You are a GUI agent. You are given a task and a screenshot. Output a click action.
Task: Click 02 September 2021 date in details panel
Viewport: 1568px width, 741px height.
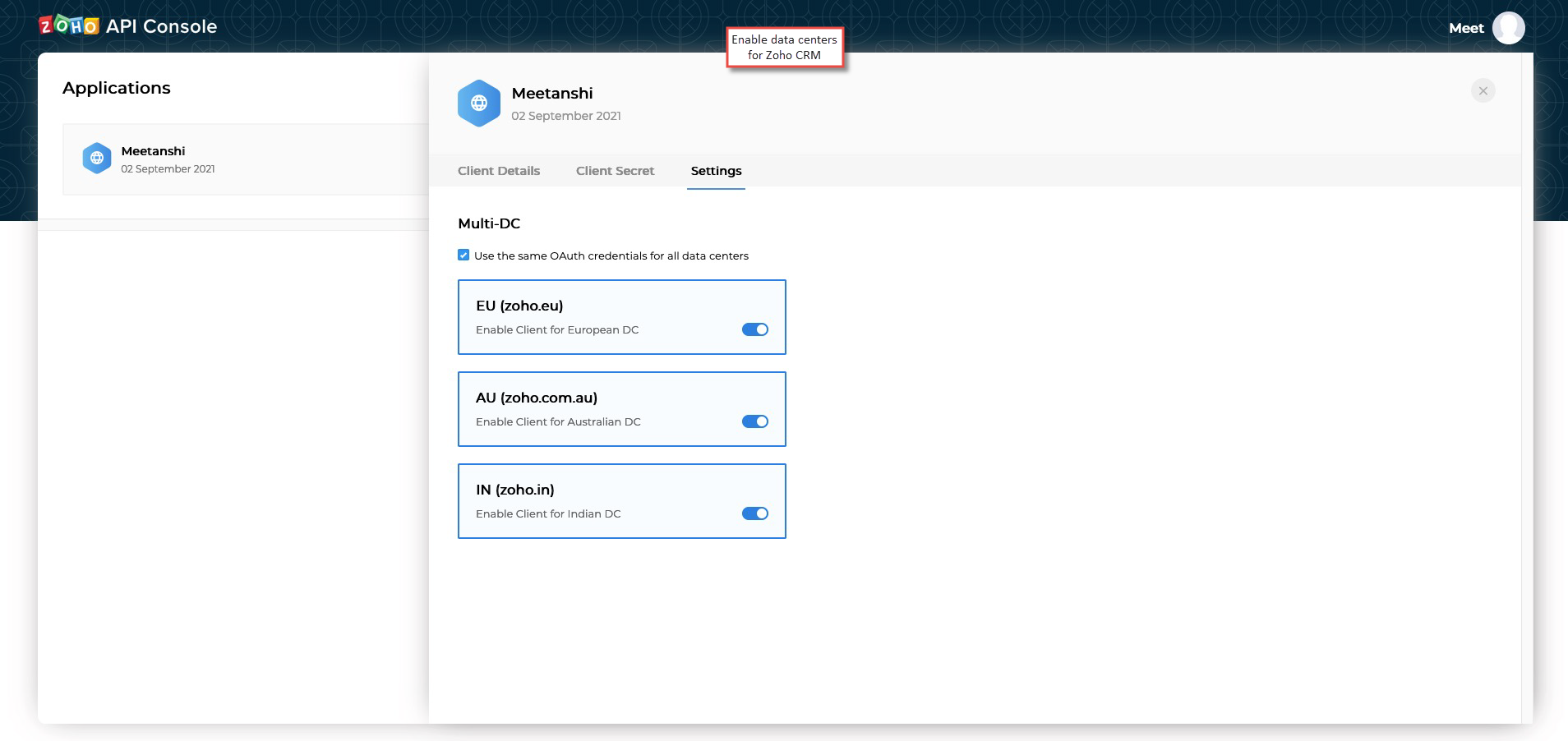(566, 116)
